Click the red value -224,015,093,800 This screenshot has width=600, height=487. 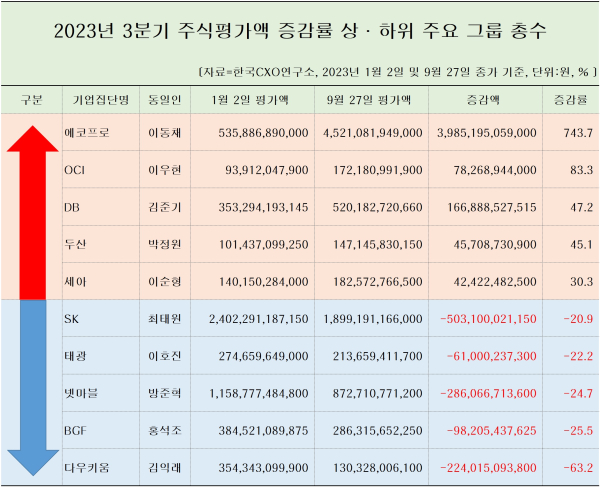[x=488, y=468]
